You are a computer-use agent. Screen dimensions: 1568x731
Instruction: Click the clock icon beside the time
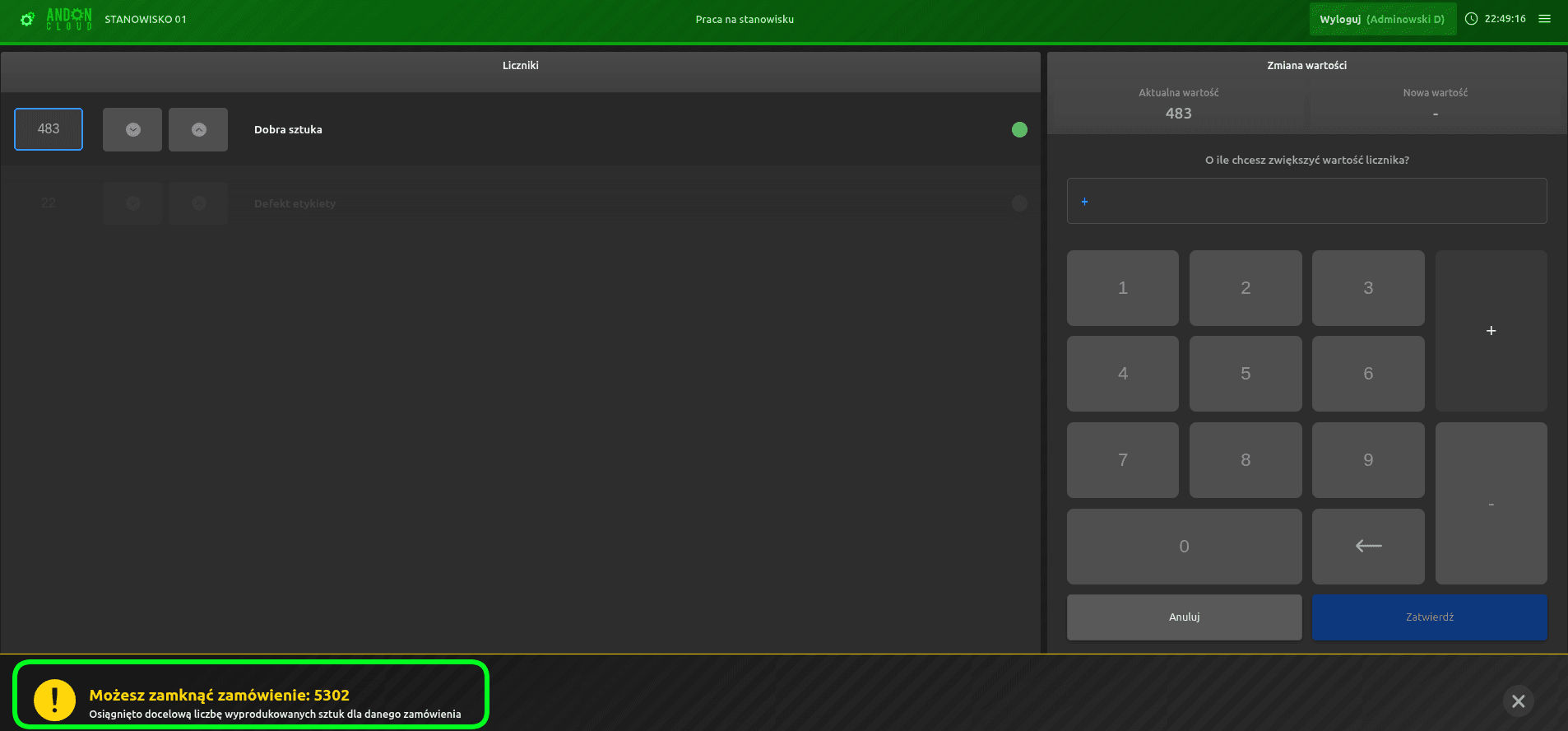pos(1471,19)
